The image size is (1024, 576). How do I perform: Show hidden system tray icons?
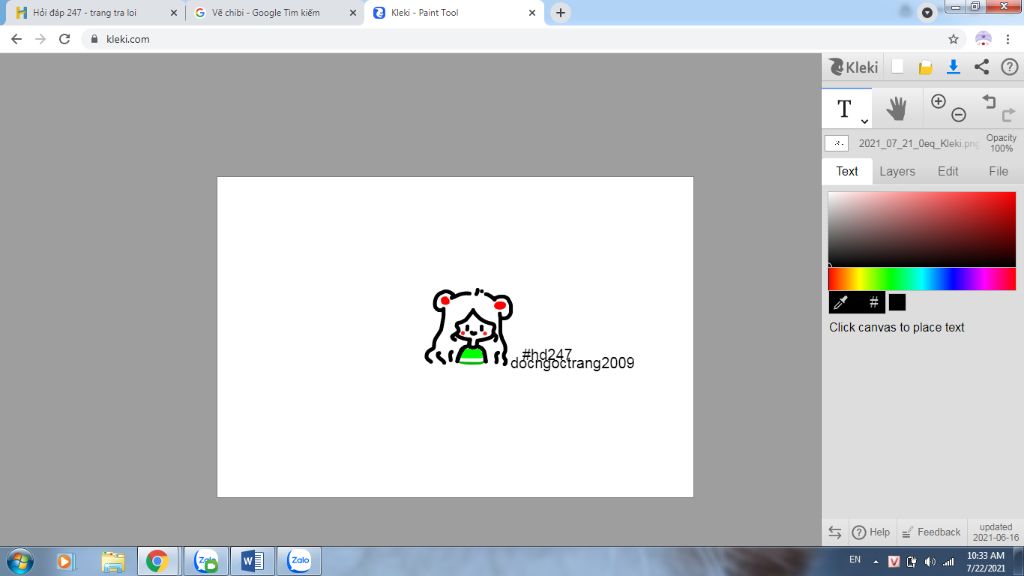click(x=876, y=562)
